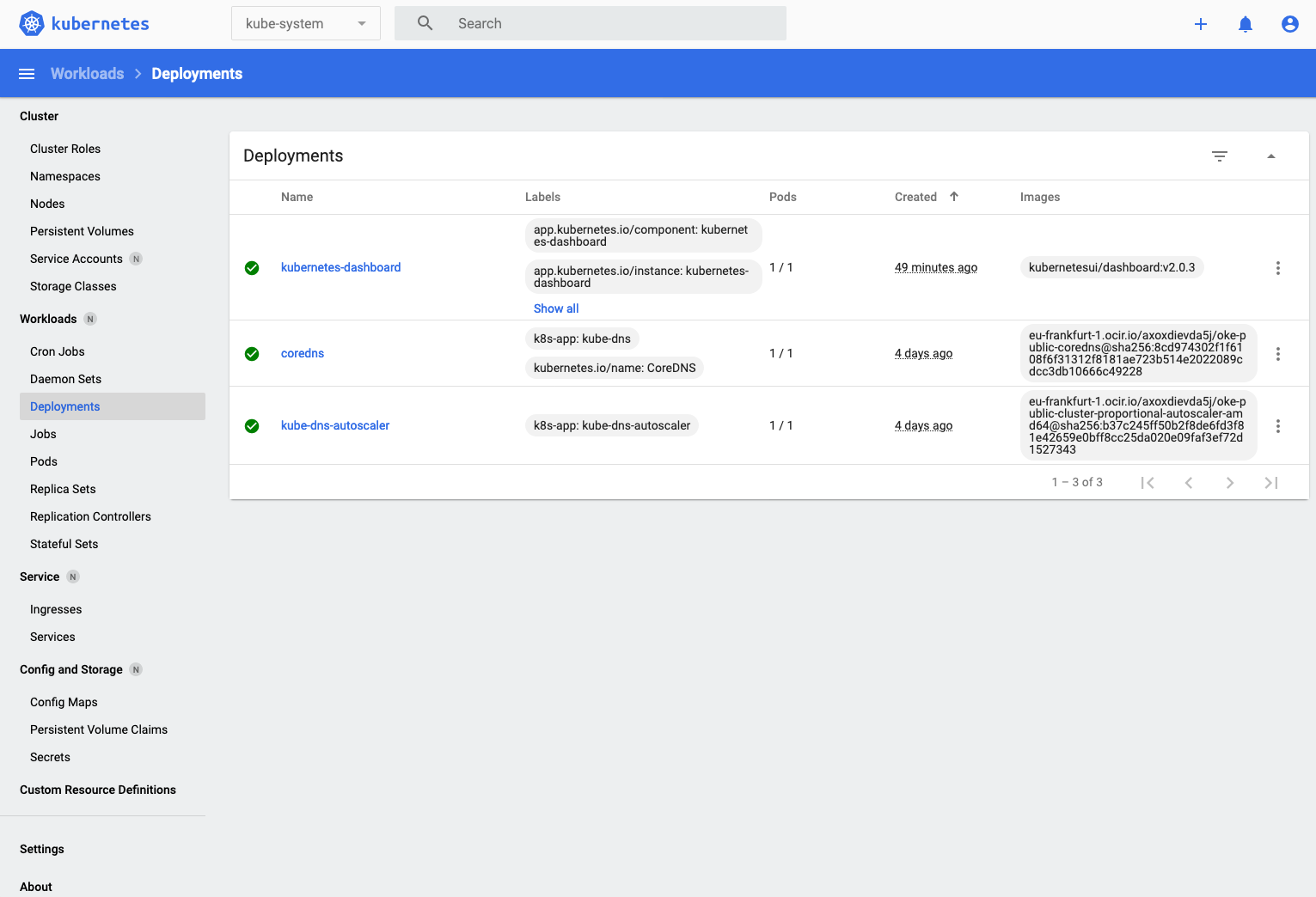The image size is (1316, 897).
Task: Click status check icon for kubernetes-dashboard
Action: tap(252, 268)
